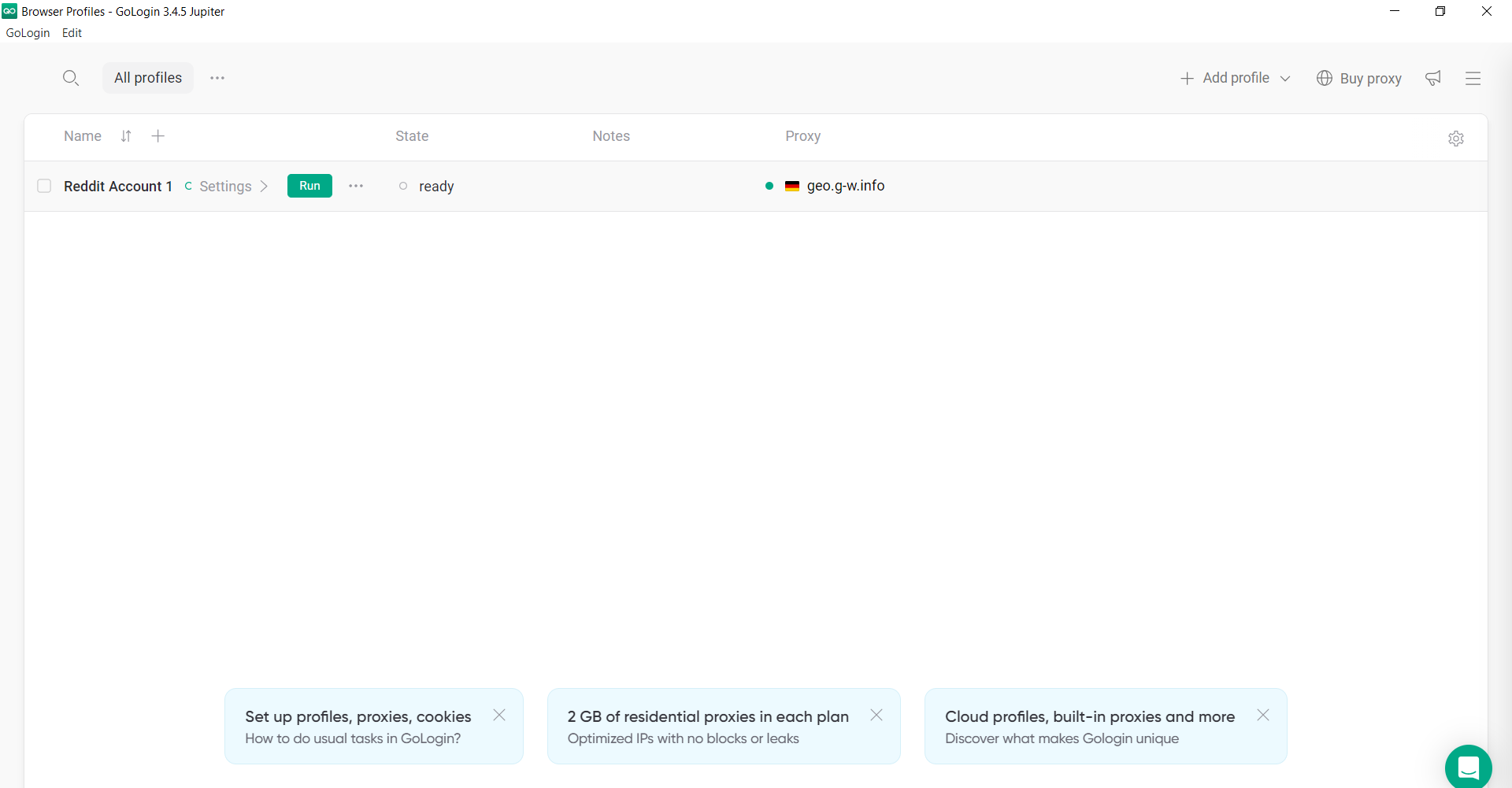The height and width of the screenshot is (788, 1512).
Task: Close the GoLogin window
Action: (1487, 11)
